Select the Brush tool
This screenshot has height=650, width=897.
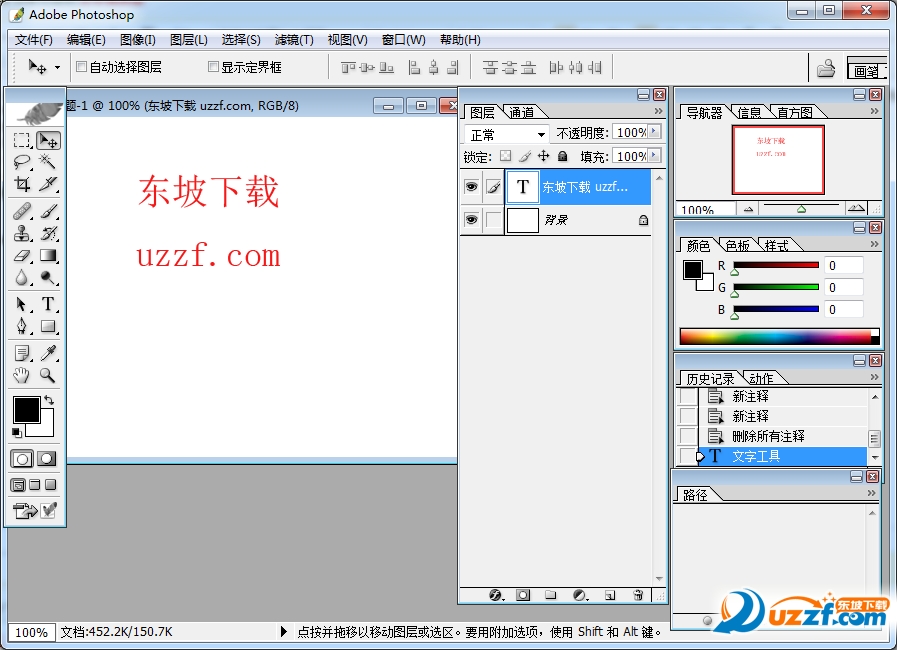[x=49, y=212]
